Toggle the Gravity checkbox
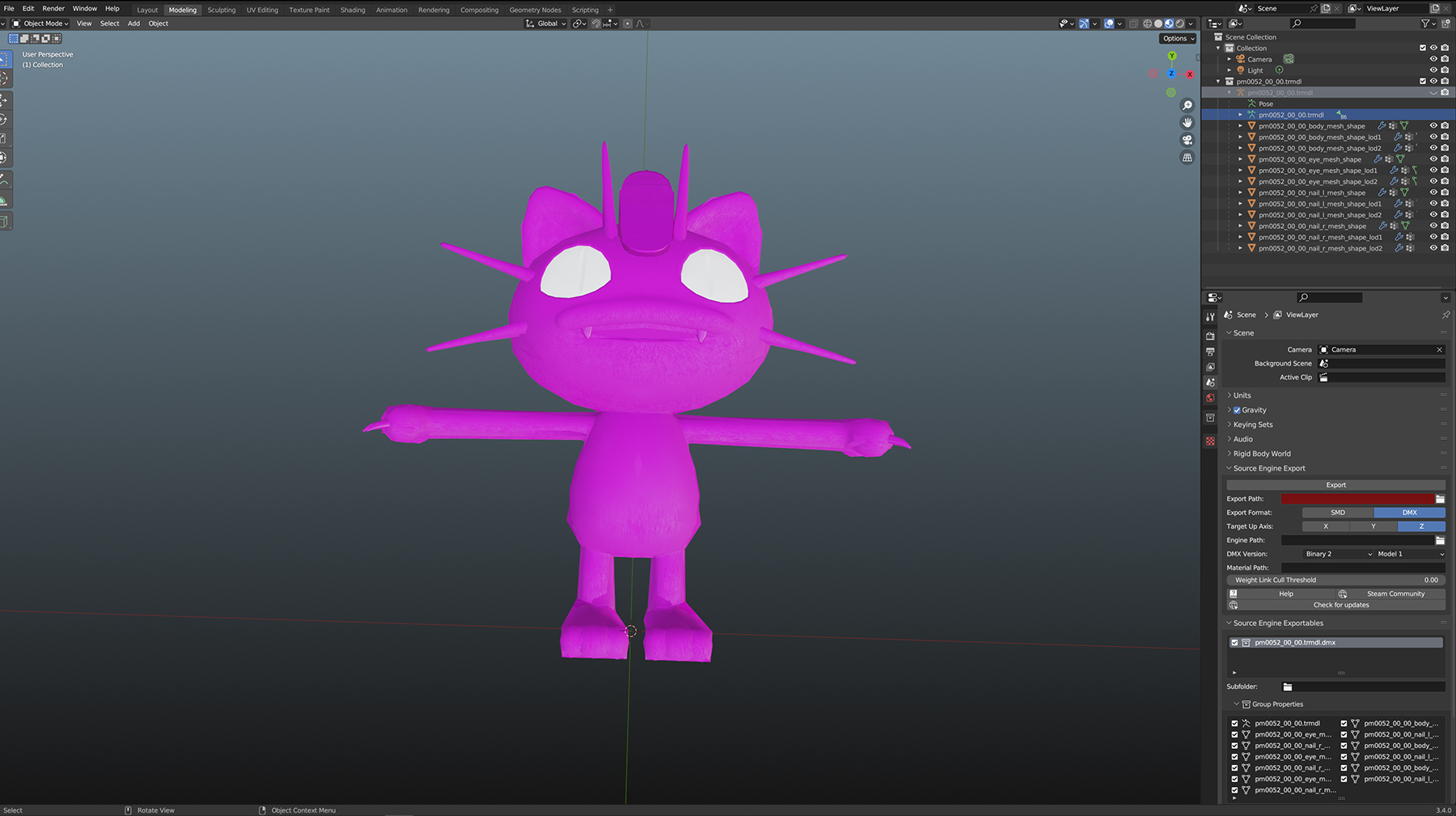1456x816 pixels. click(x=1237, y=410)
